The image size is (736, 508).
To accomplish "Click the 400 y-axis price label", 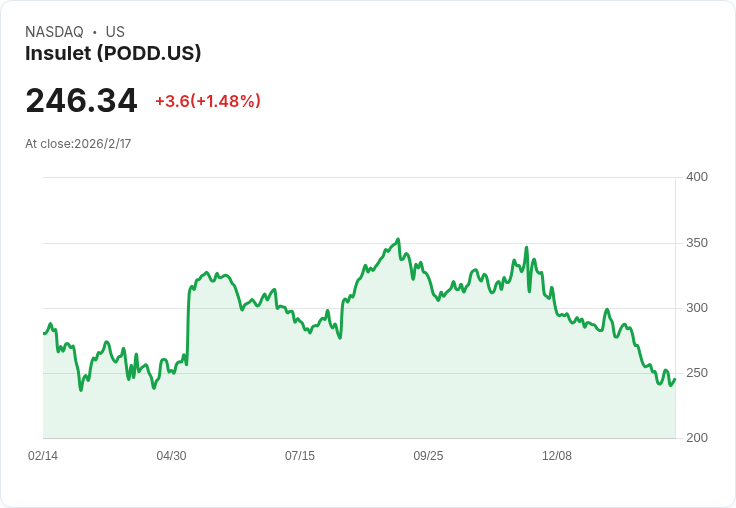I will coord(696,177).
